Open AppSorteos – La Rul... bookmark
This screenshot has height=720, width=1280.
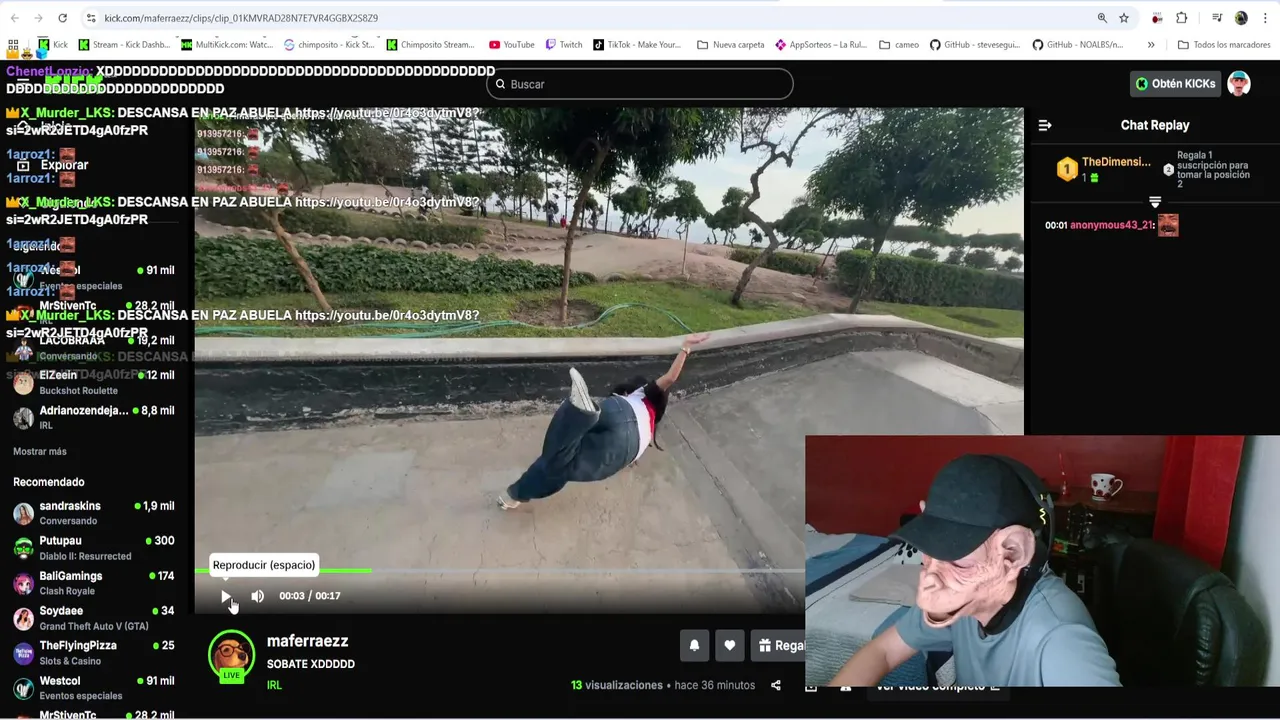tap(821, 45)
